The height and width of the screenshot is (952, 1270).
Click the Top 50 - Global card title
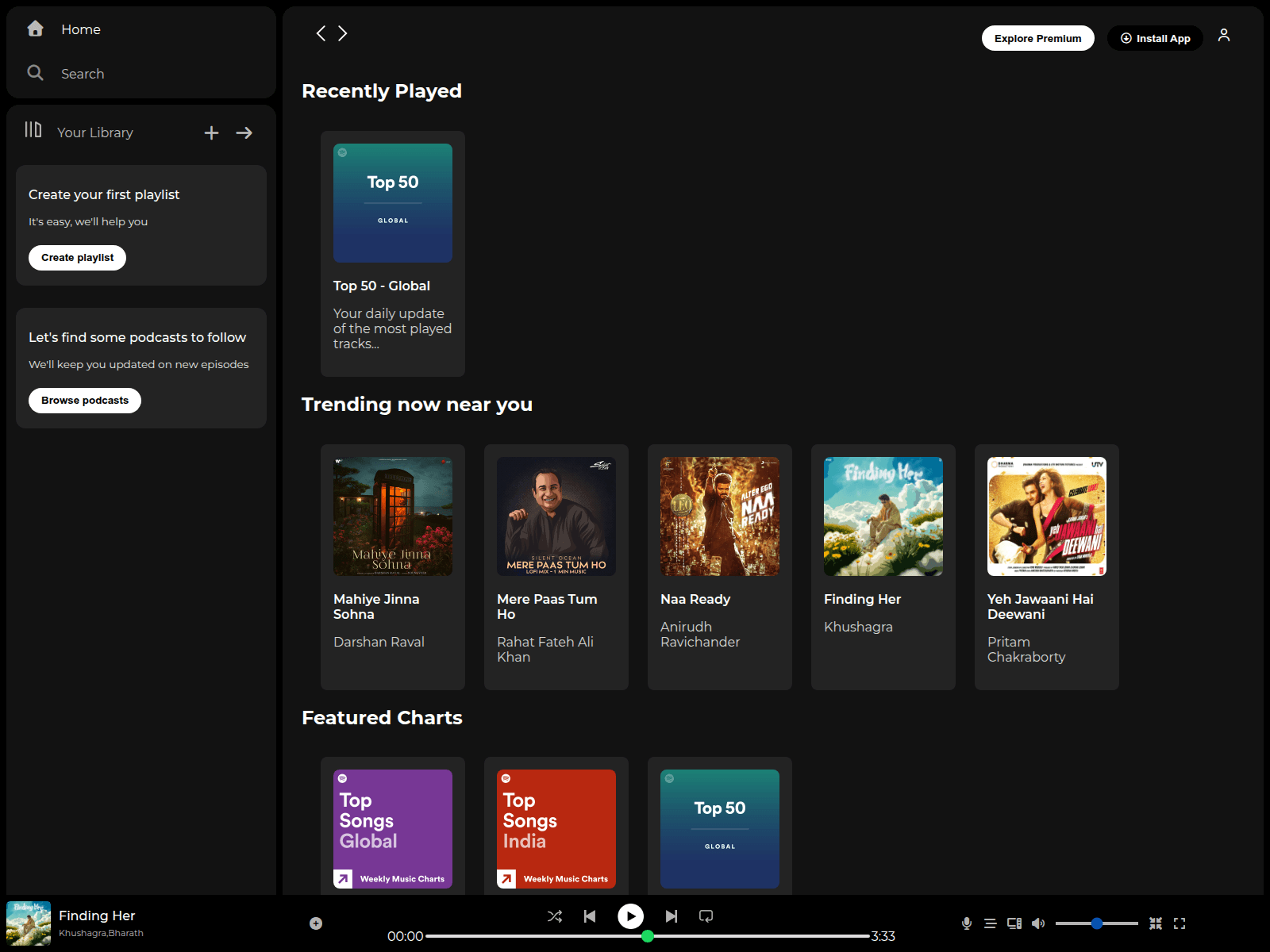[x=382, y=286]
